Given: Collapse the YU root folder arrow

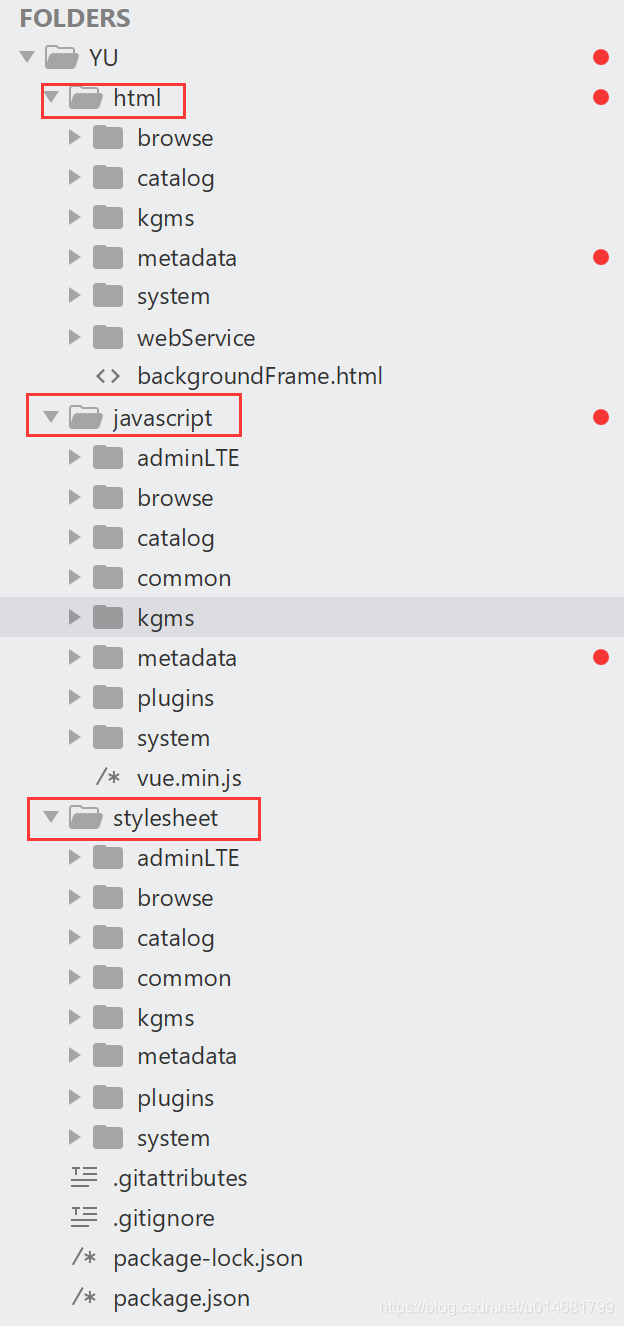Looking at the screenshot, I should coord(27,57).
